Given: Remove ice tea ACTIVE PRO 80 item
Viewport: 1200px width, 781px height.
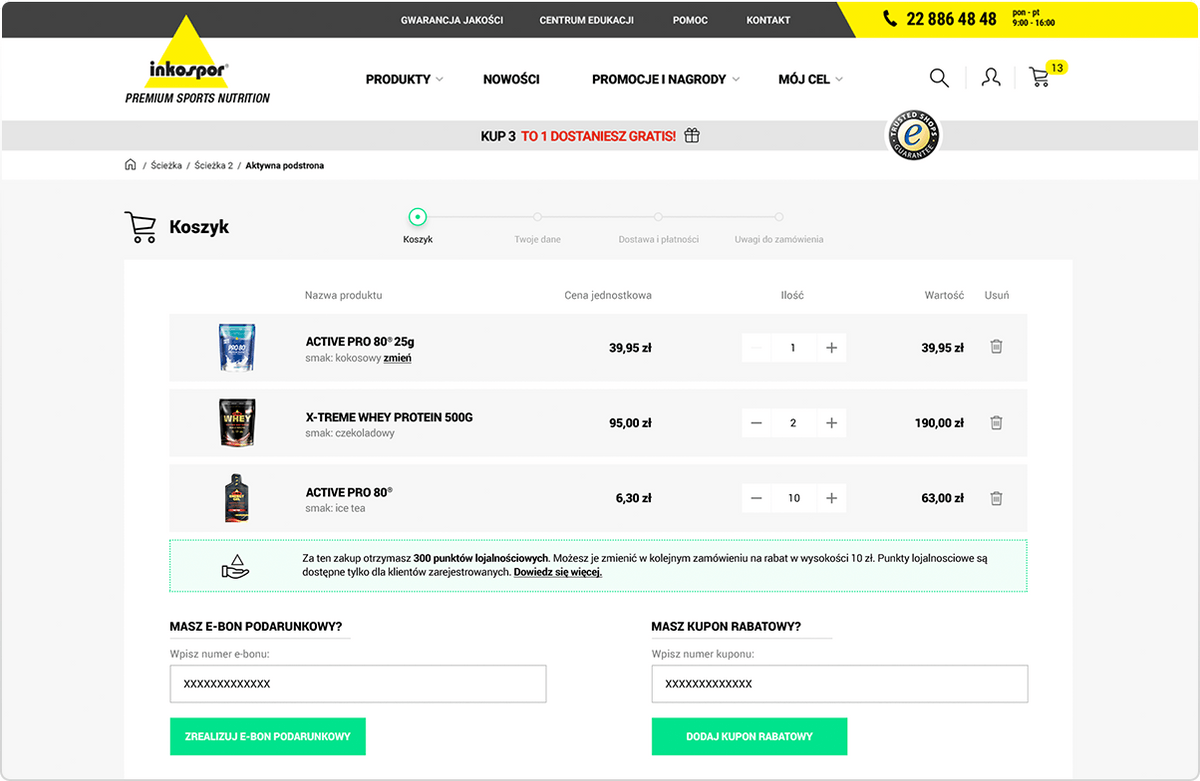Looking at the screenshot, I should (x=996, y=498).
